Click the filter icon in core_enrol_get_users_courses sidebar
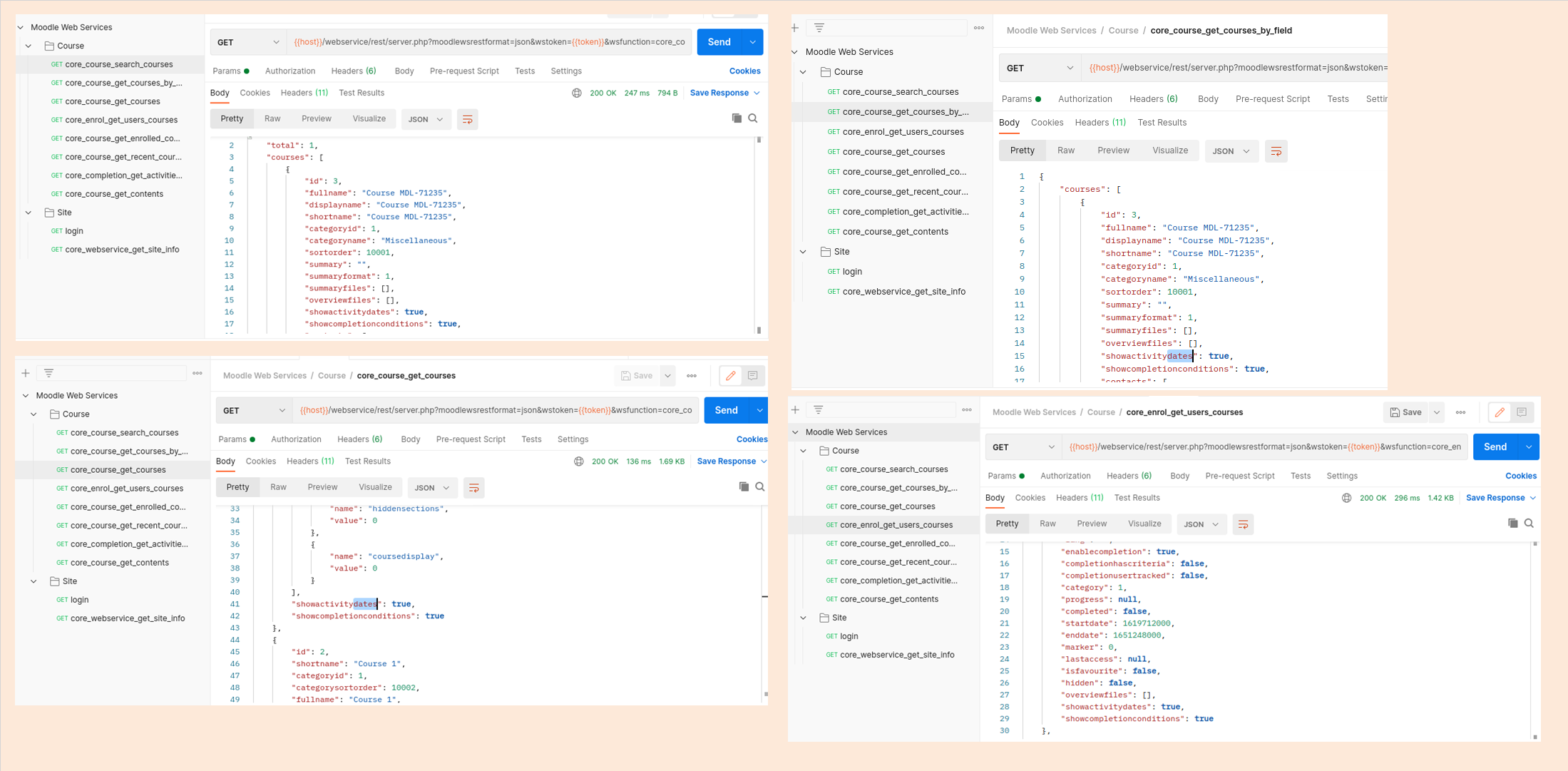Screen dimensions: 1568x771 (819, 410)
